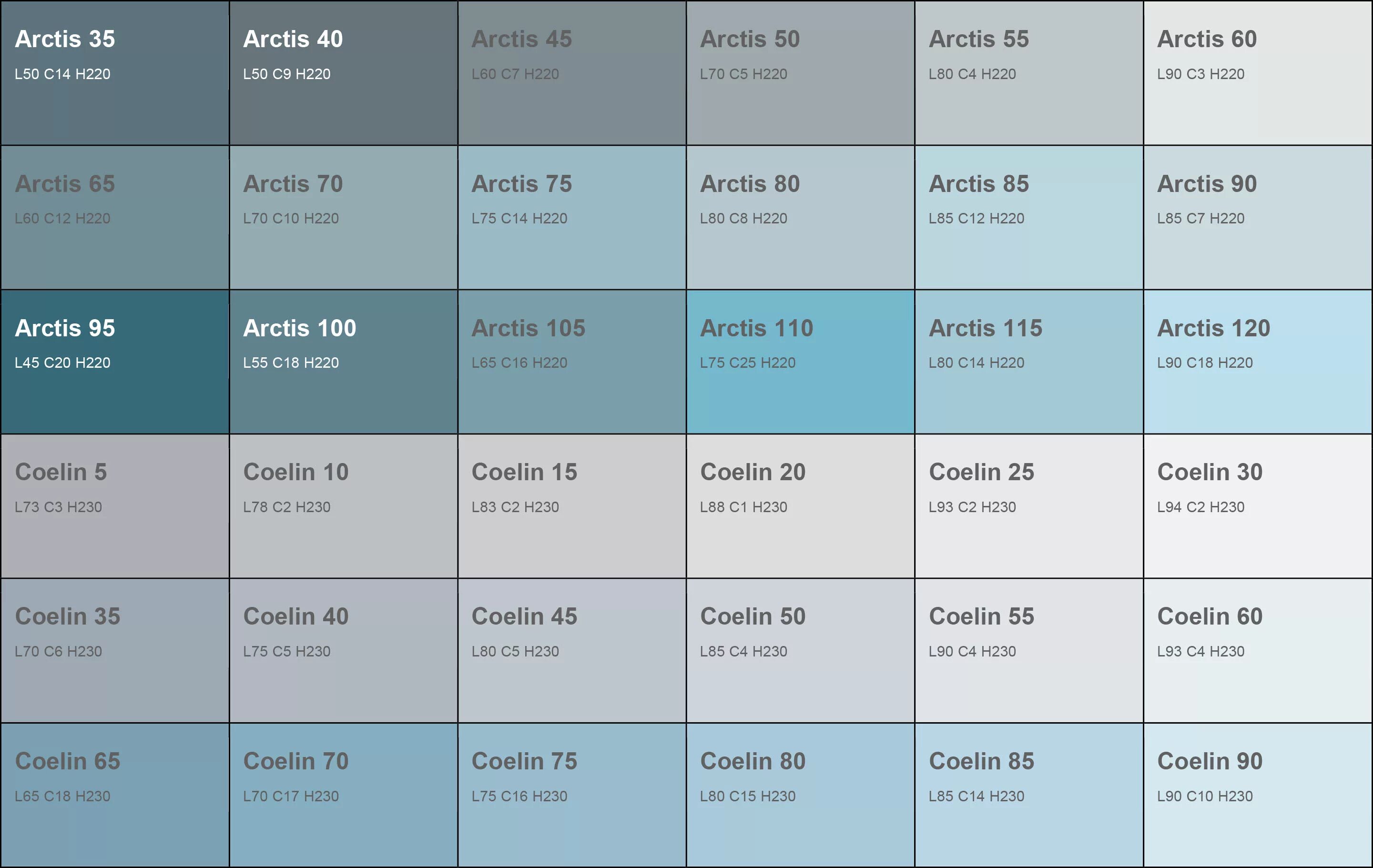Select the Coelin 5 gray swatch
The image size is (1373, 868).
(114, 506)
